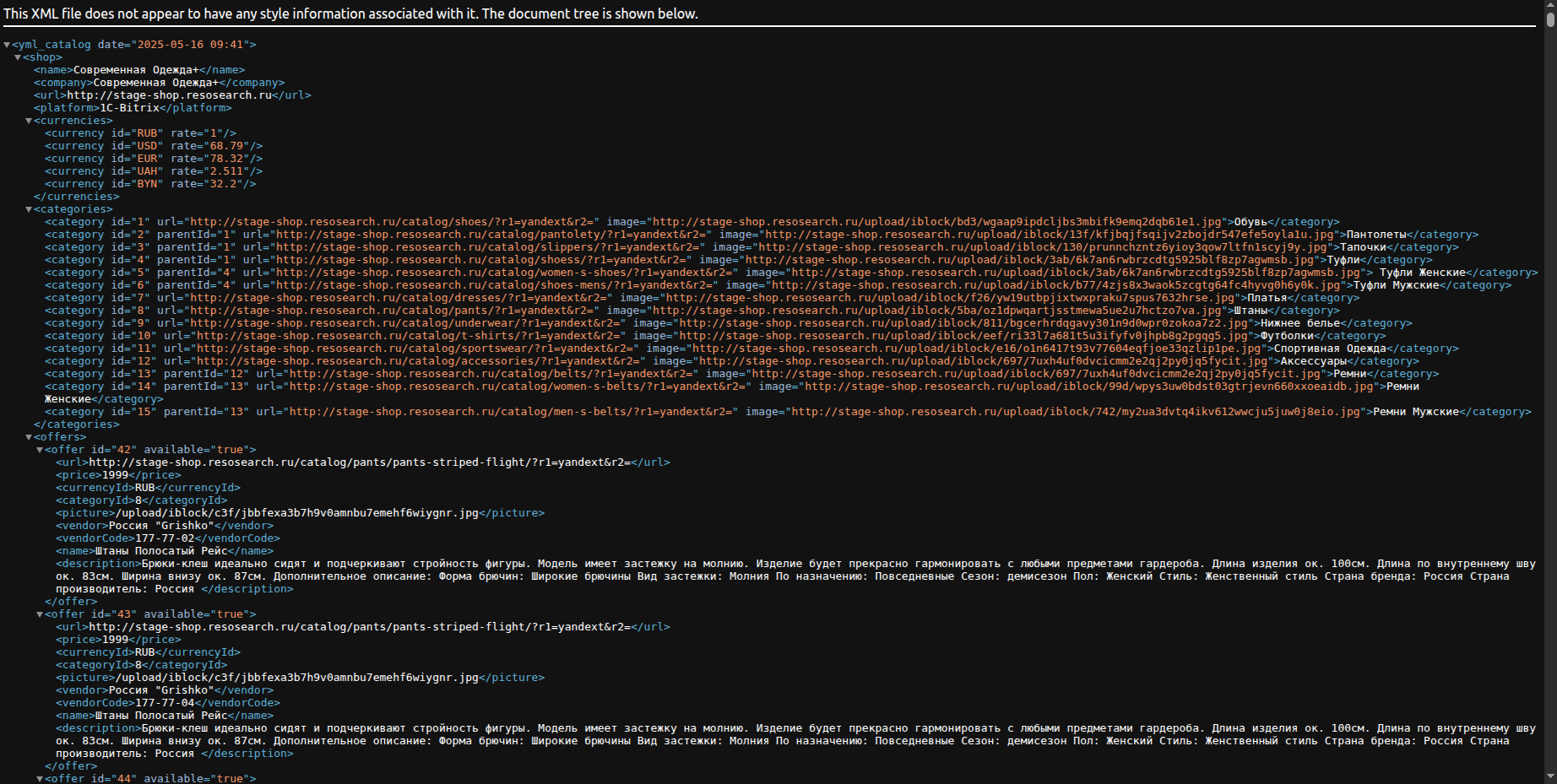Collapse the offer id 44 node
Viewport: 1557px width, 784px height.
[x=40, y=779]
